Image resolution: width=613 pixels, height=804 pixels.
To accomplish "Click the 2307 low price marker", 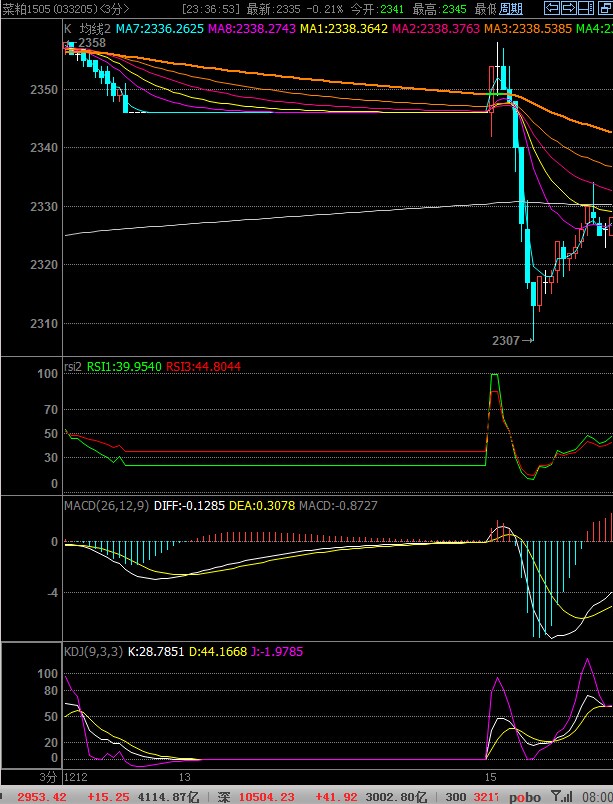I will [506, 341].
